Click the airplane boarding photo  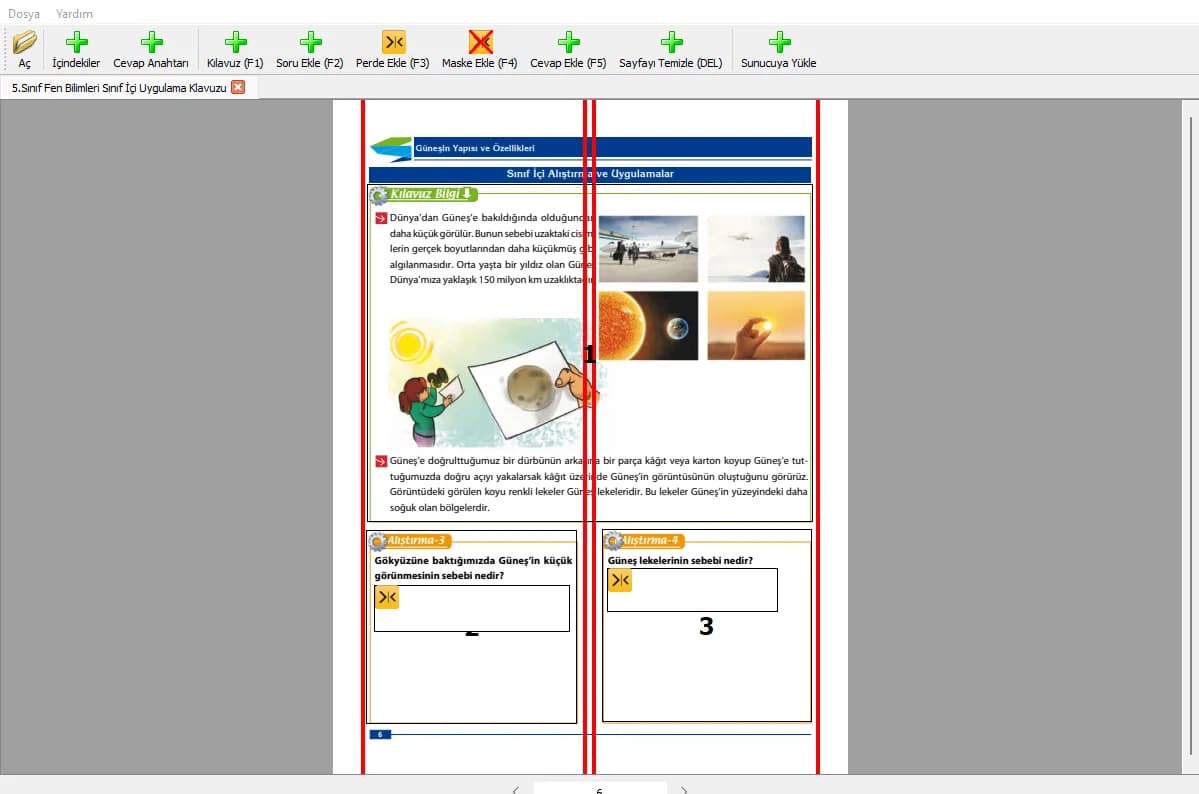[648, 249]
